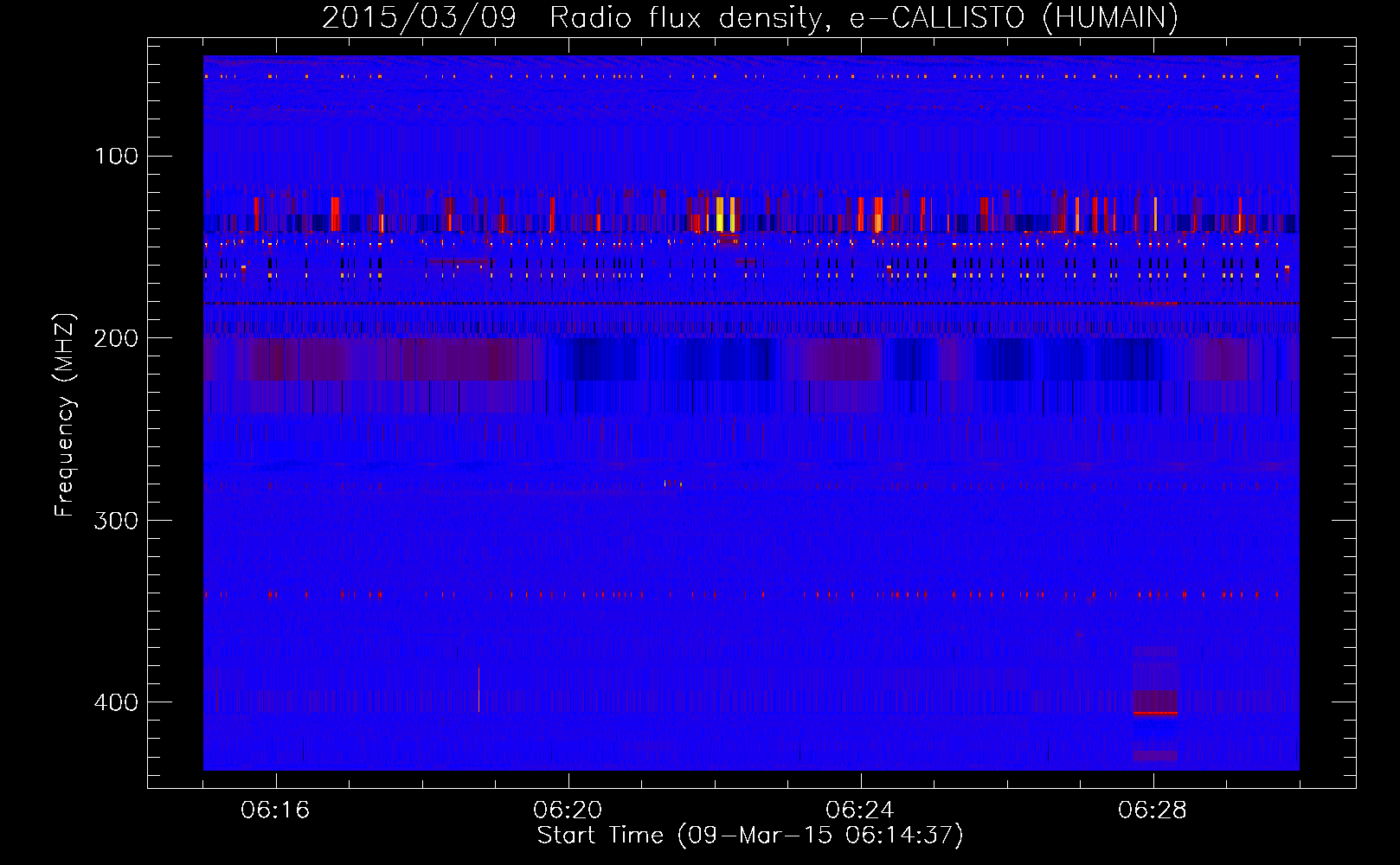Viewport: 1400px width, 865px height.
Task: Click the 06:28 time tick label
Action: click(x=1153, y=811)
